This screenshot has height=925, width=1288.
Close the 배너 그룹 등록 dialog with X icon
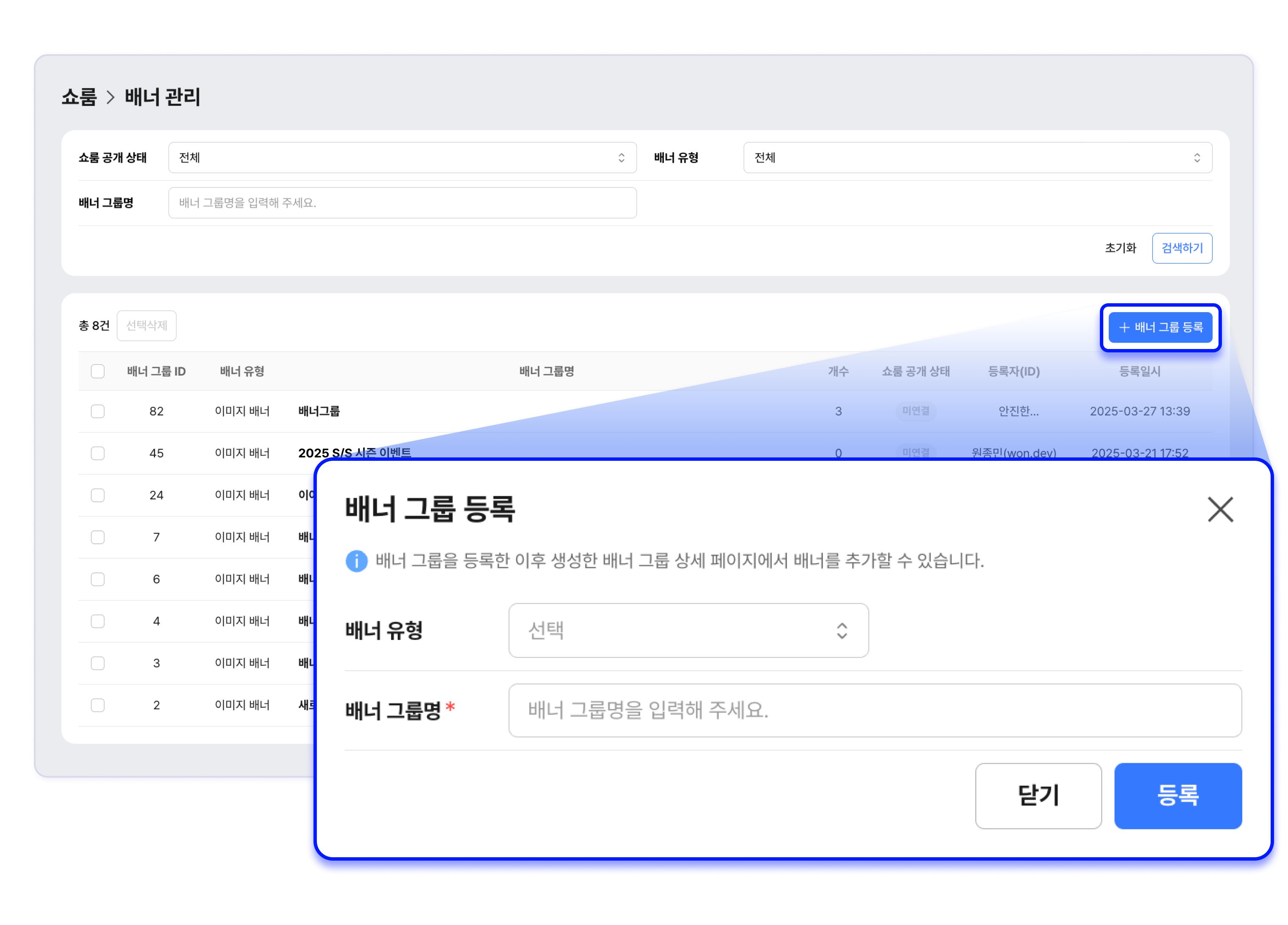[1220, 510]
